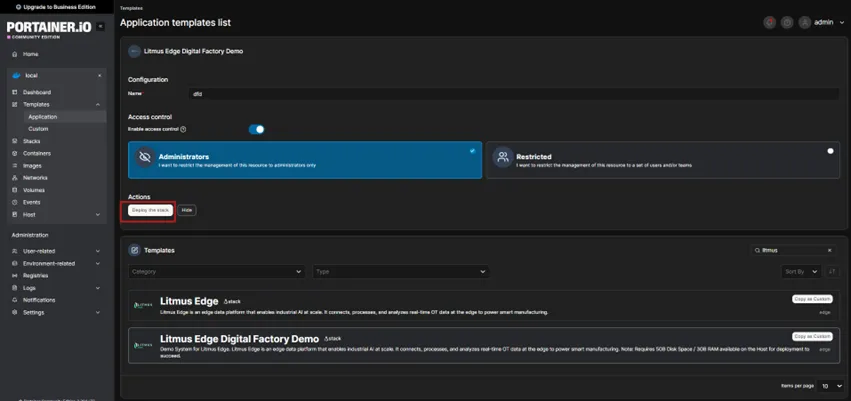The height and width of the screenshot is (401, 851).
Task: Clear the litmus search with the X
Action: coord(829,250)
